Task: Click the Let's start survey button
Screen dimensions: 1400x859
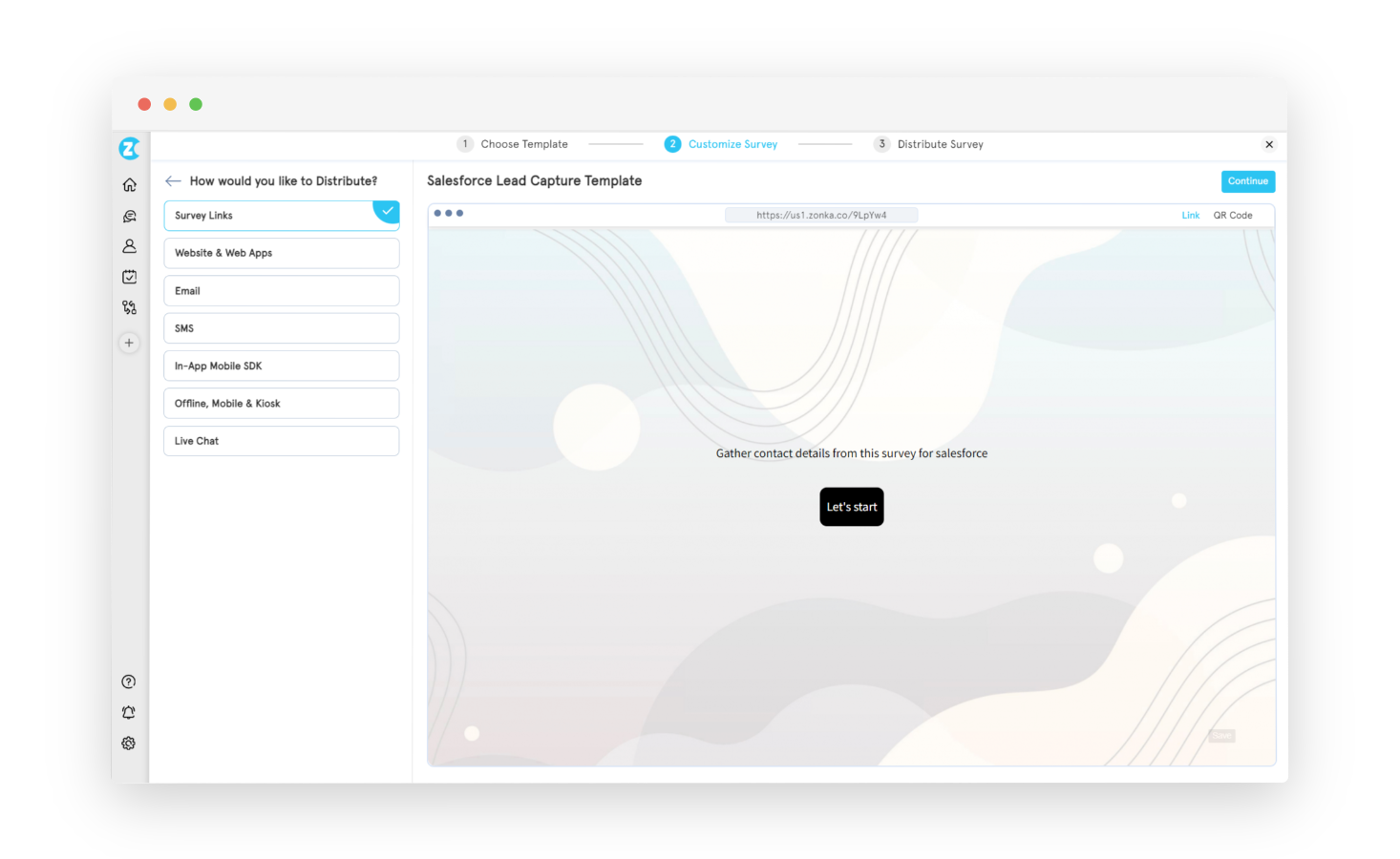Action: 852,507
